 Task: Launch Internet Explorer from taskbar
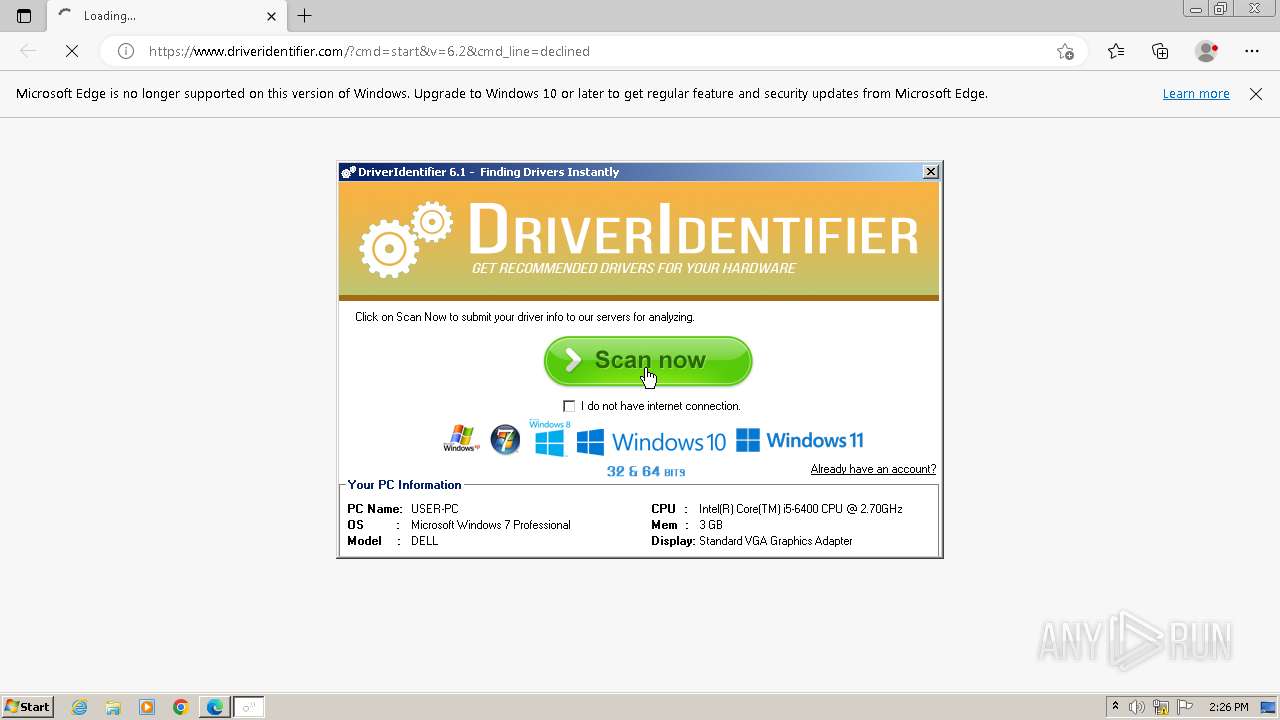tap(80, 707)
